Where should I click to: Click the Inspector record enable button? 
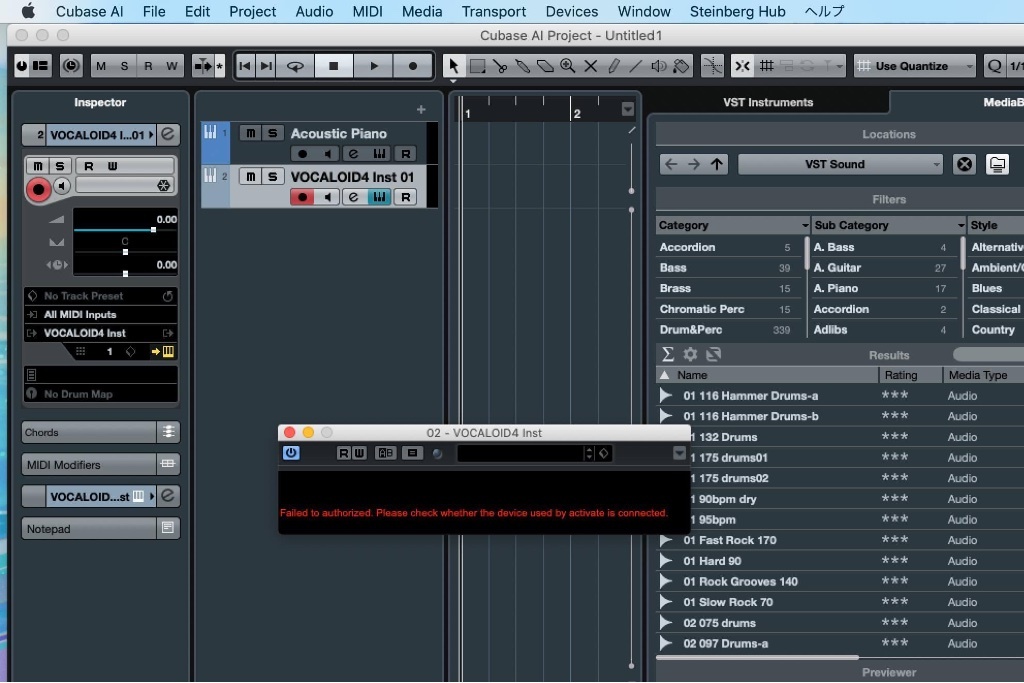[39, 189]
